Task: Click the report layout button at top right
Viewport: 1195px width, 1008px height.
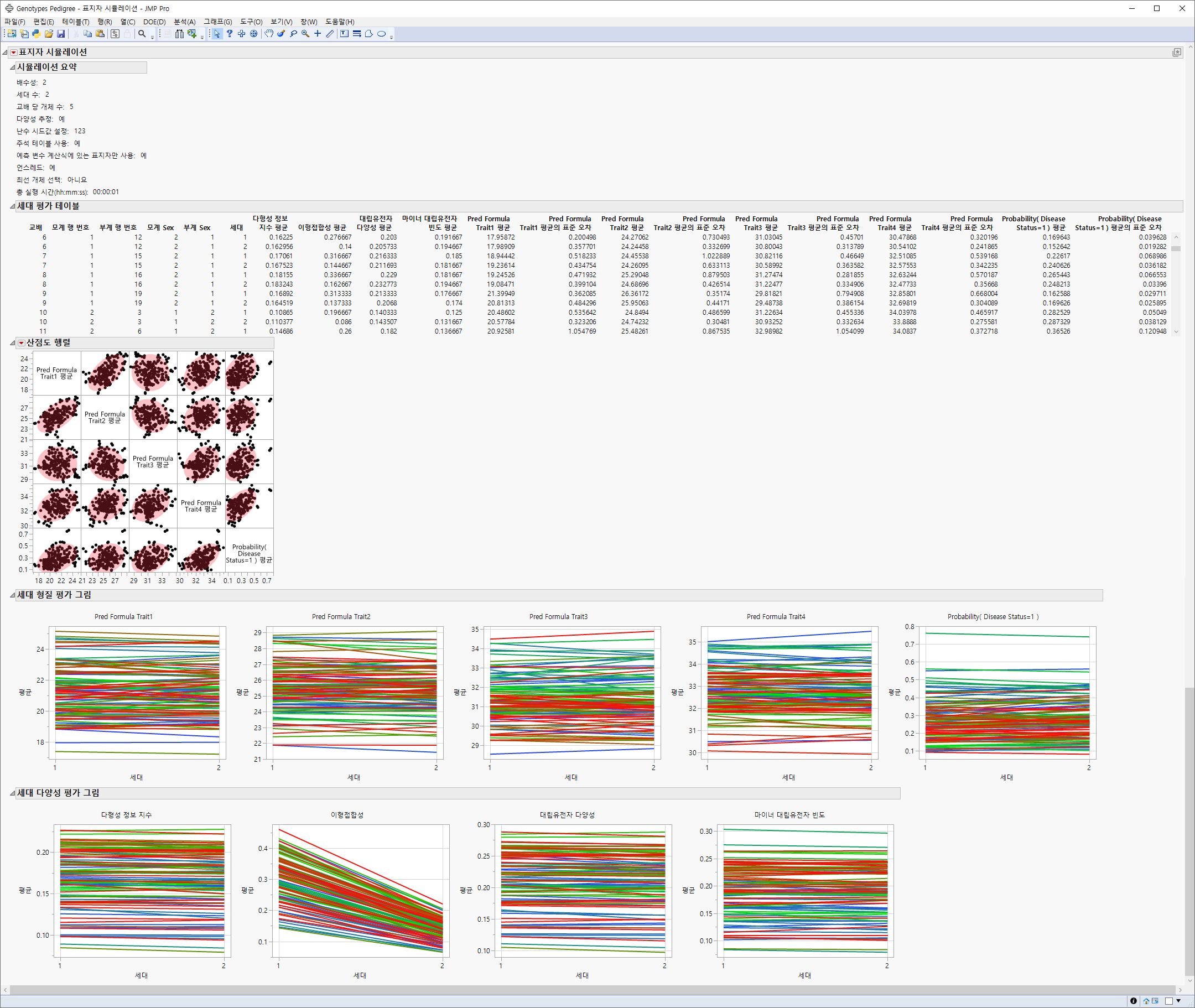Action: click(1177, 52)
